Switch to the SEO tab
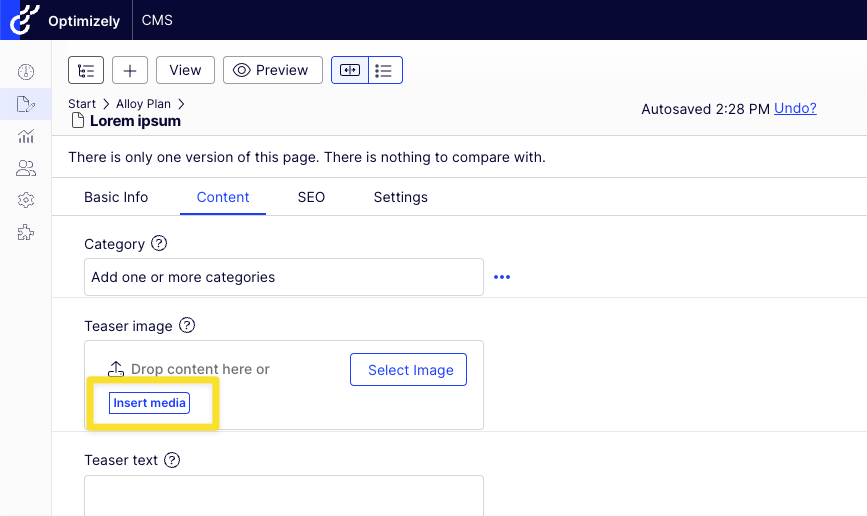Image resolution: width=867 pixels, height=516 pixels. tap(311, 197)
